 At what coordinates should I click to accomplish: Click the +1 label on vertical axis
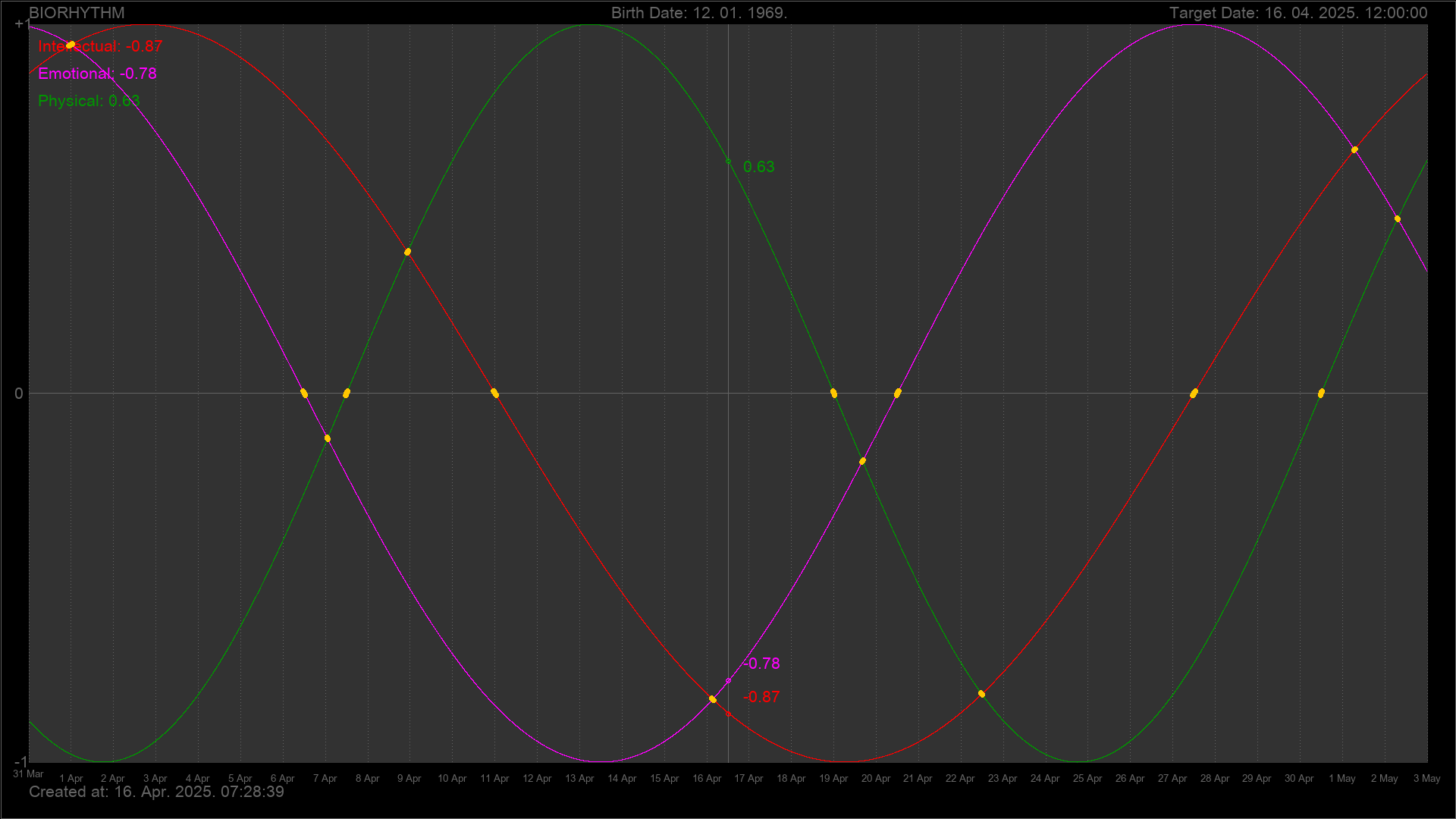22,24
